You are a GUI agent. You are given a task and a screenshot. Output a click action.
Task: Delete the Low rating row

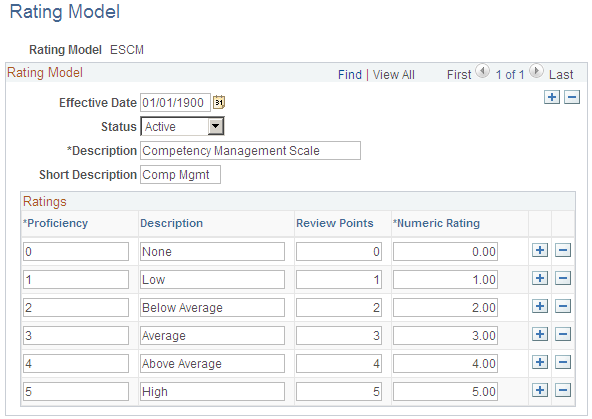[563, 279]
